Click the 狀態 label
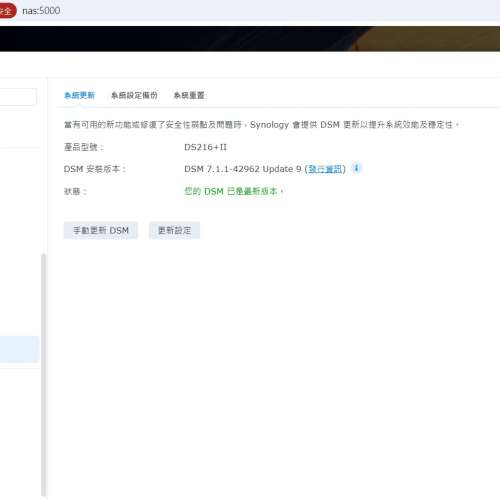Viewport: 500px width, 500px height. [75, 191]
